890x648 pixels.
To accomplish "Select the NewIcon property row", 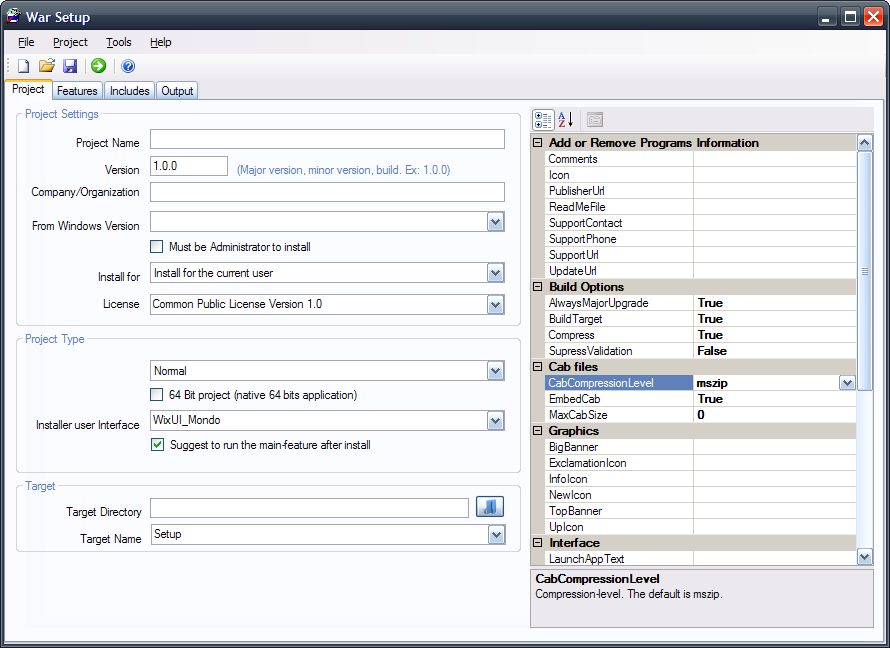I will [x=700, y=495].
